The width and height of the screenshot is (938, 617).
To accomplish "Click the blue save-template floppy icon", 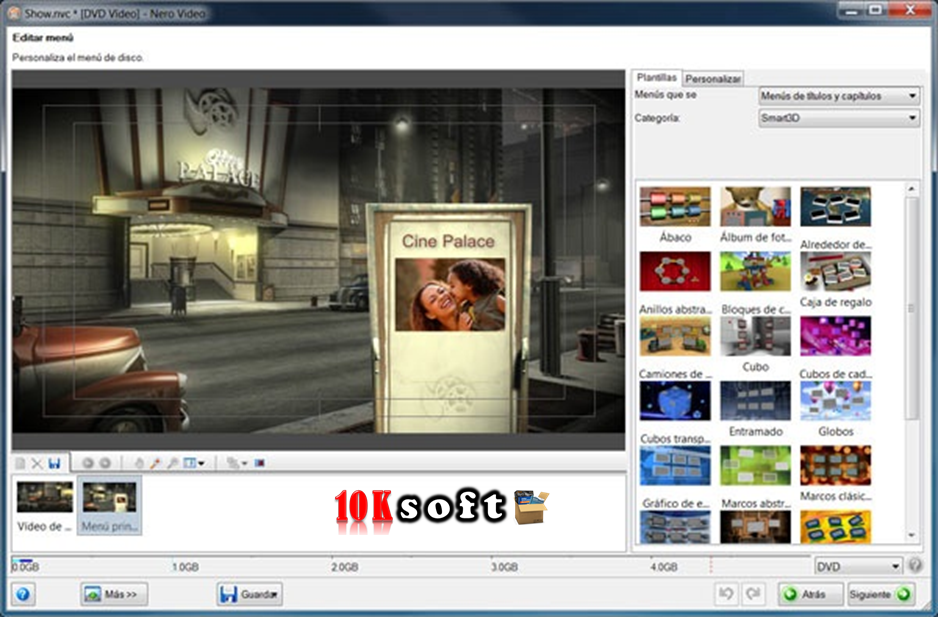I will [x=54, y=463].
